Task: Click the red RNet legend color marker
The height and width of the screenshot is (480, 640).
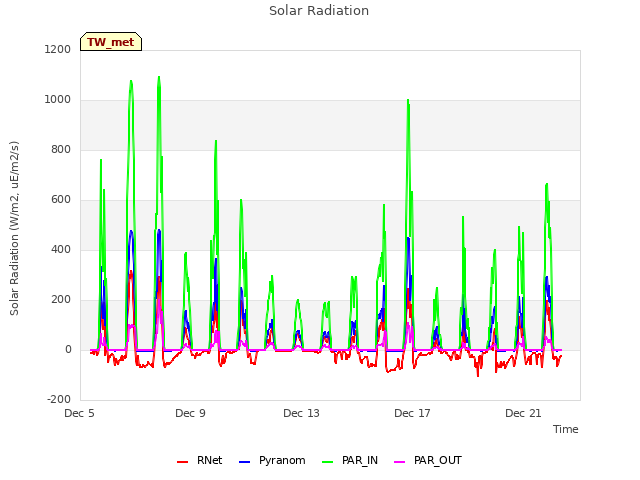Action: click(x=182, y=462)
